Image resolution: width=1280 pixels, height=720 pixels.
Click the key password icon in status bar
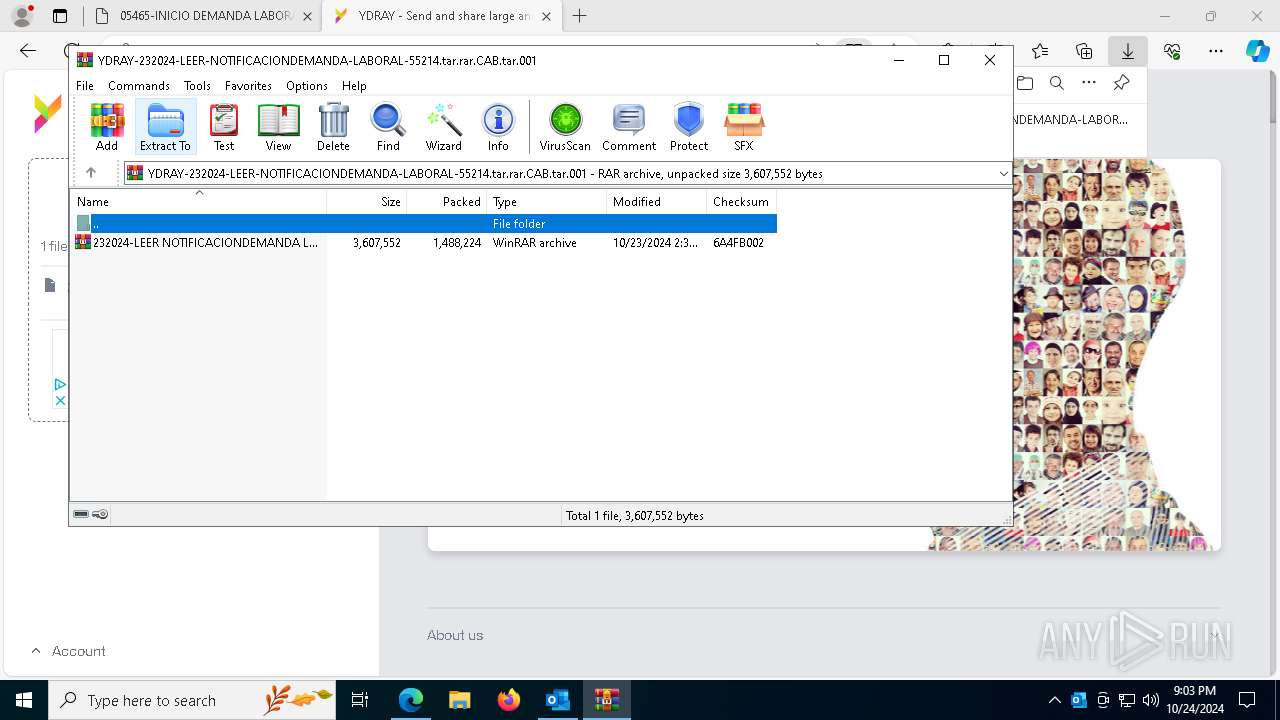tap(100, 515)
